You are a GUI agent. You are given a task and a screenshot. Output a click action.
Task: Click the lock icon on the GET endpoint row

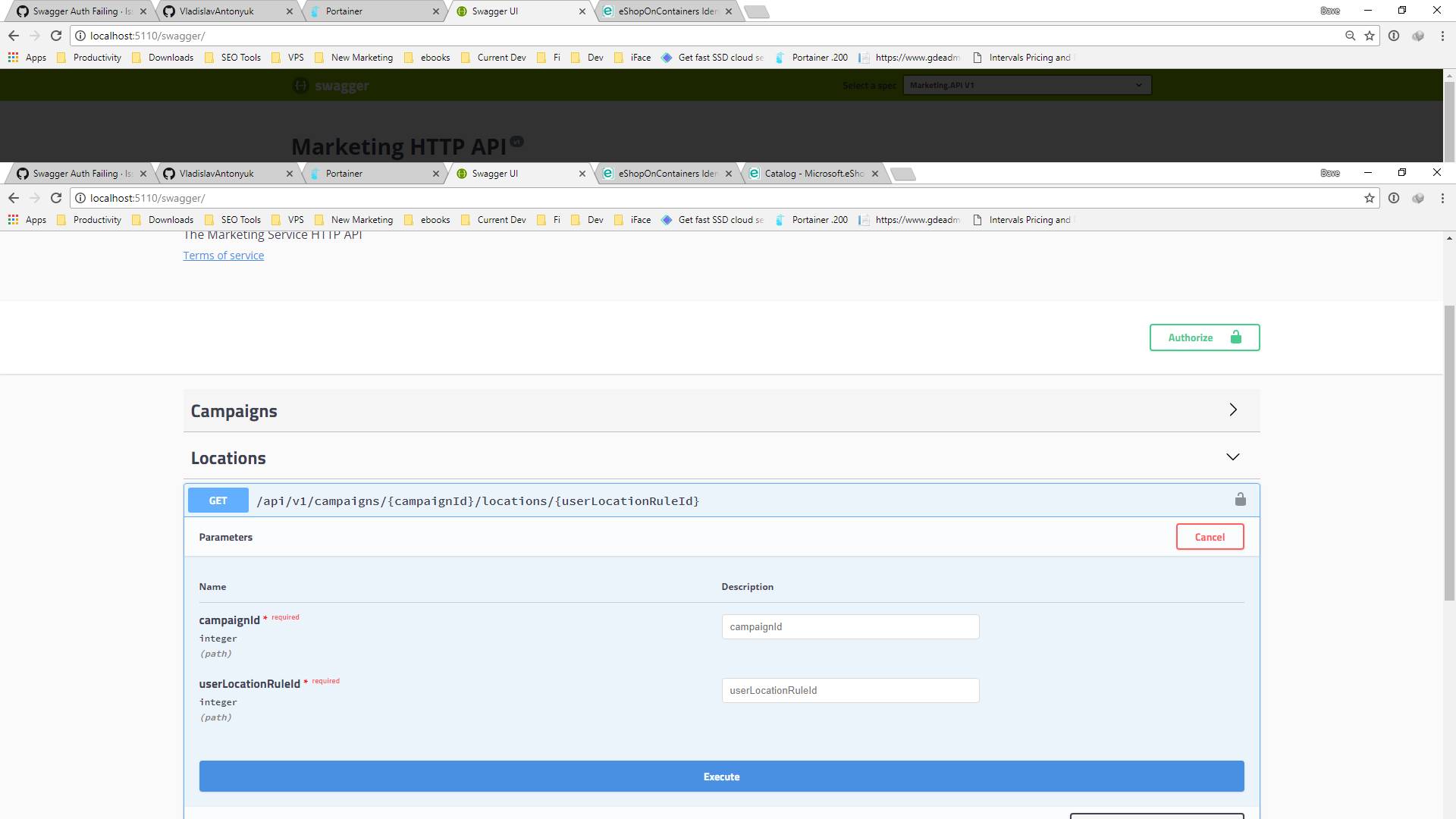(x=1241, y=499)
